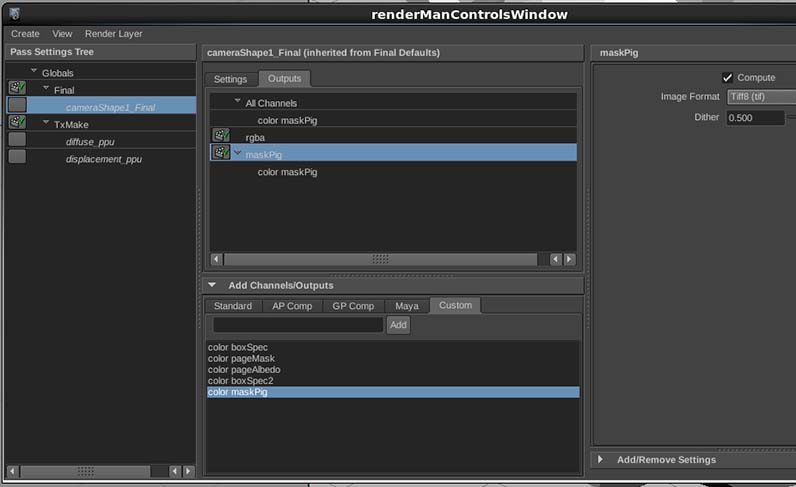Click outputs list rightmost scroll arrow
Screen dimensions: 796x487
570,259
